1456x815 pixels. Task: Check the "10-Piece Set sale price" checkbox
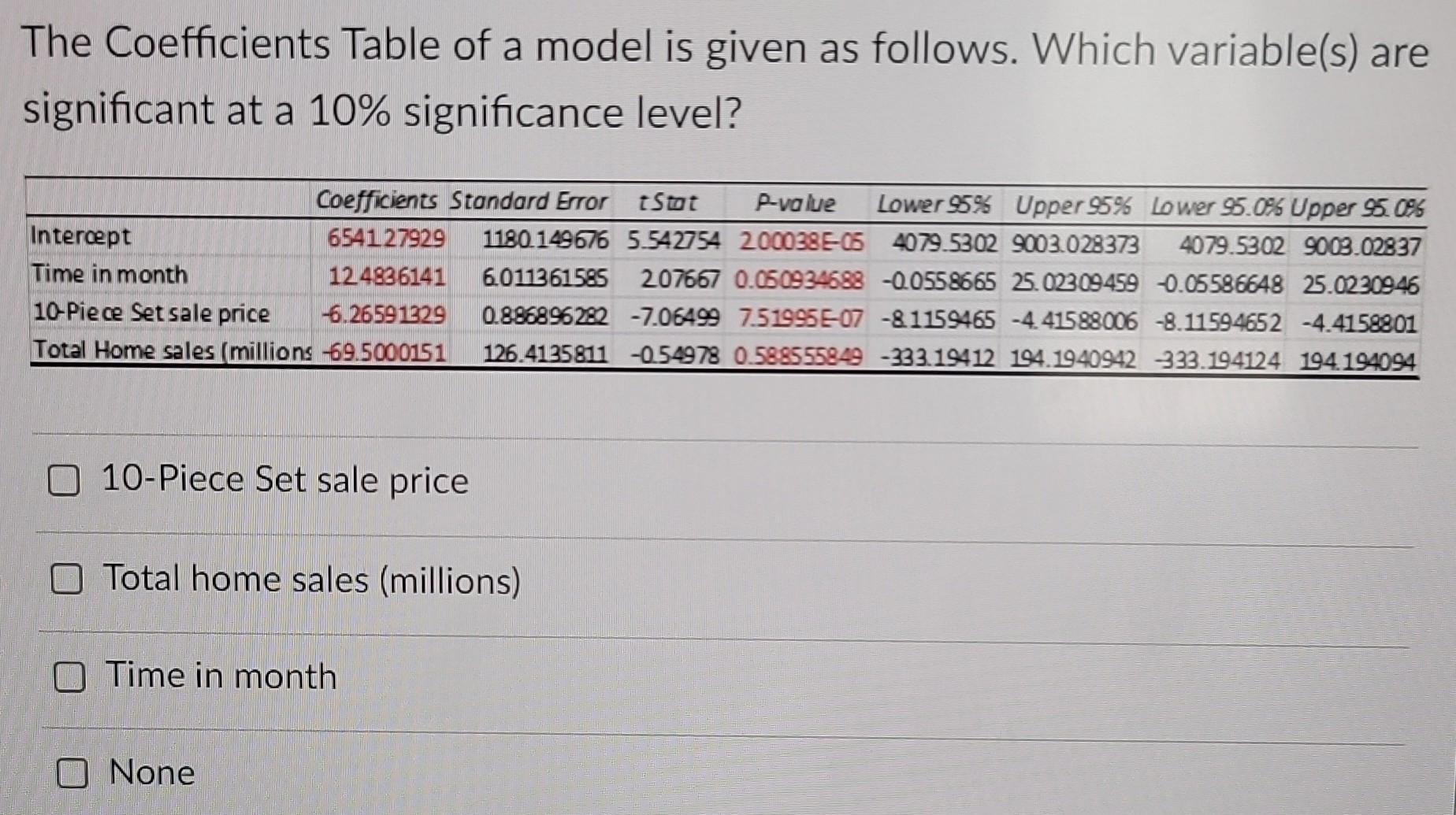[66, 480]
